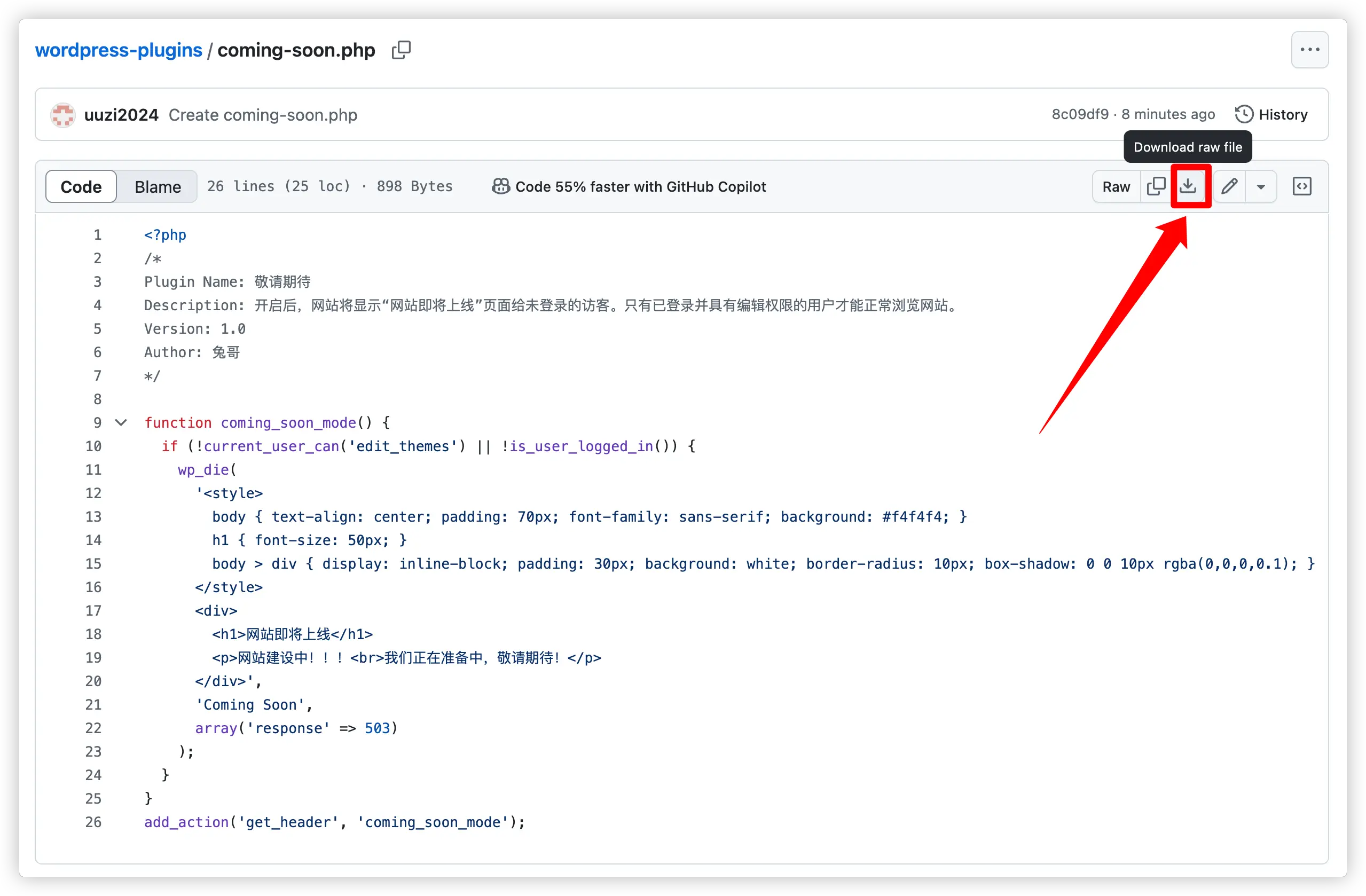Screen dimensions: 1366x896
Task: Click wp_die( on line 11
Action: tap(207, 469)
